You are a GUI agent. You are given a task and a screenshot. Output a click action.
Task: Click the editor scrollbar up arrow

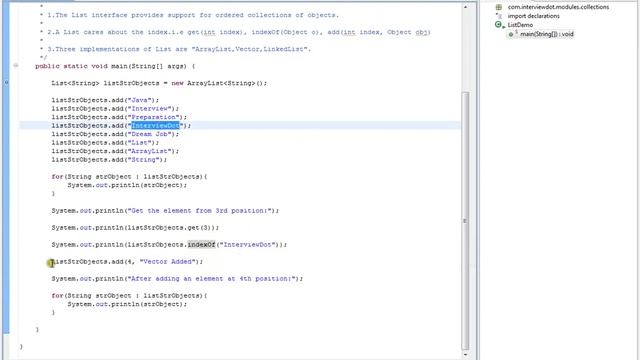465,7
